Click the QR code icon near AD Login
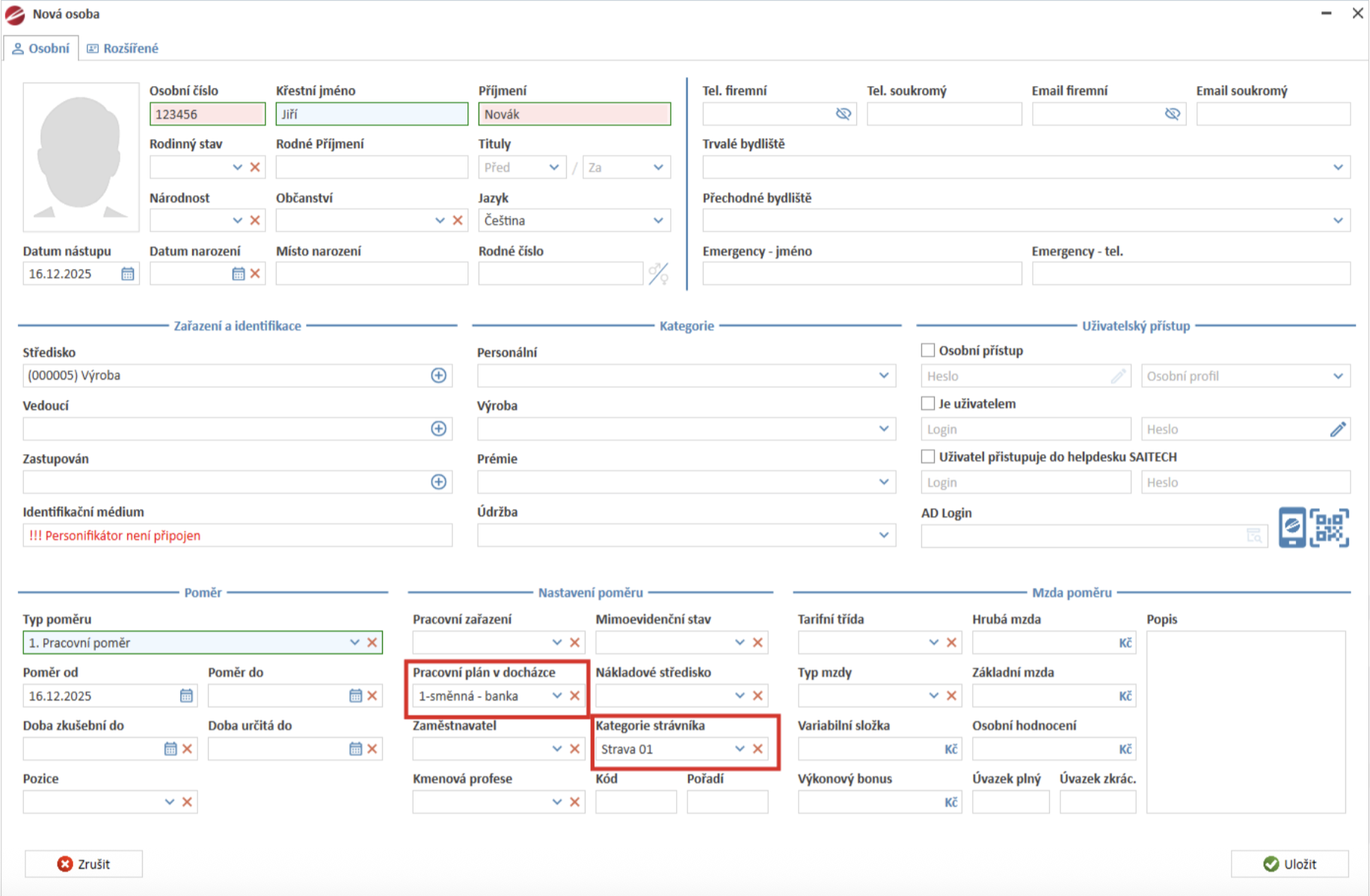 tap(1329, 528)
